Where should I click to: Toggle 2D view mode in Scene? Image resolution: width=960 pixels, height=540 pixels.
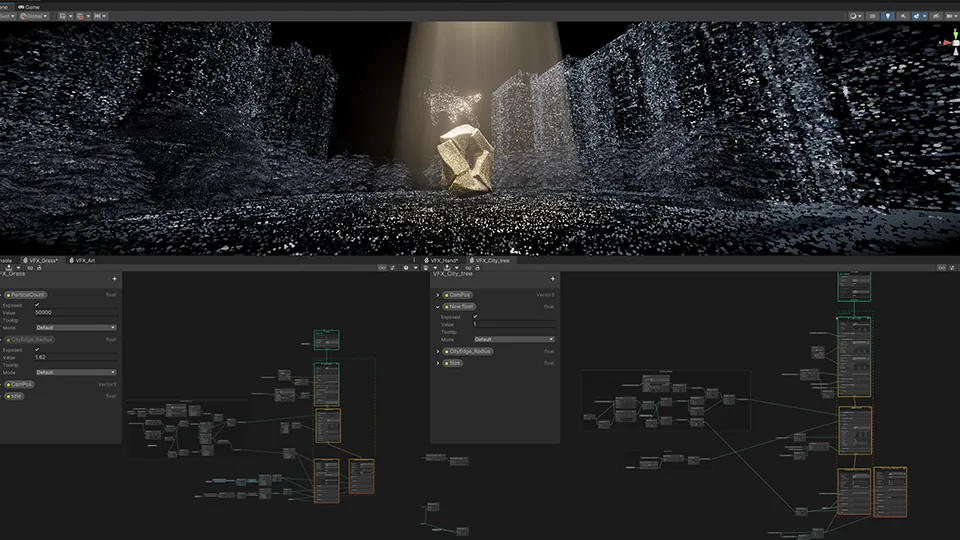(x=872, y=16)
